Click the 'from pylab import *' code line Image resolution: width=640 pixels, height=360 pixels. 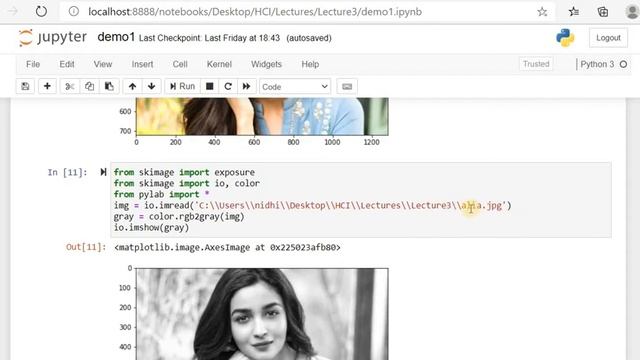[x=162, y=194]
